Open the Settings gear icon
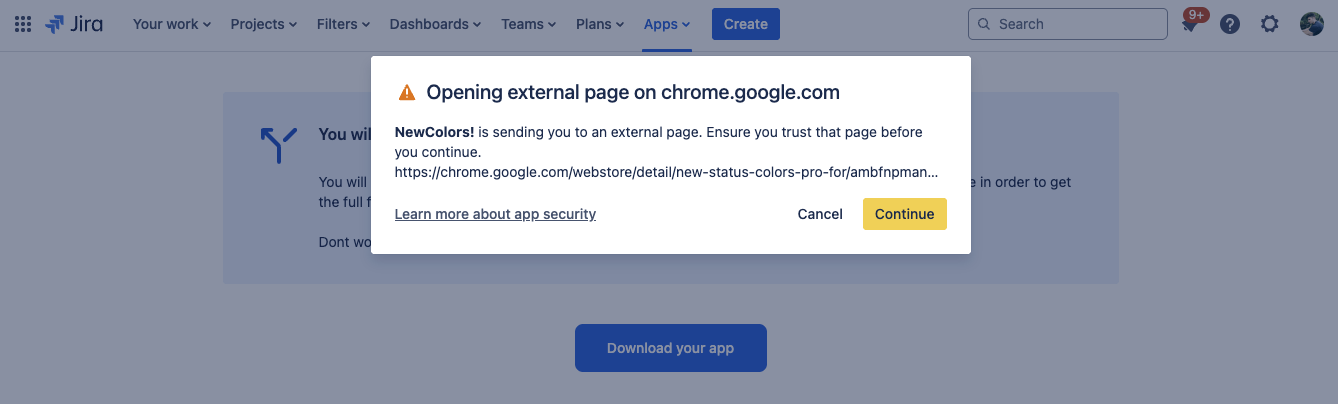 click(1270, 24)
